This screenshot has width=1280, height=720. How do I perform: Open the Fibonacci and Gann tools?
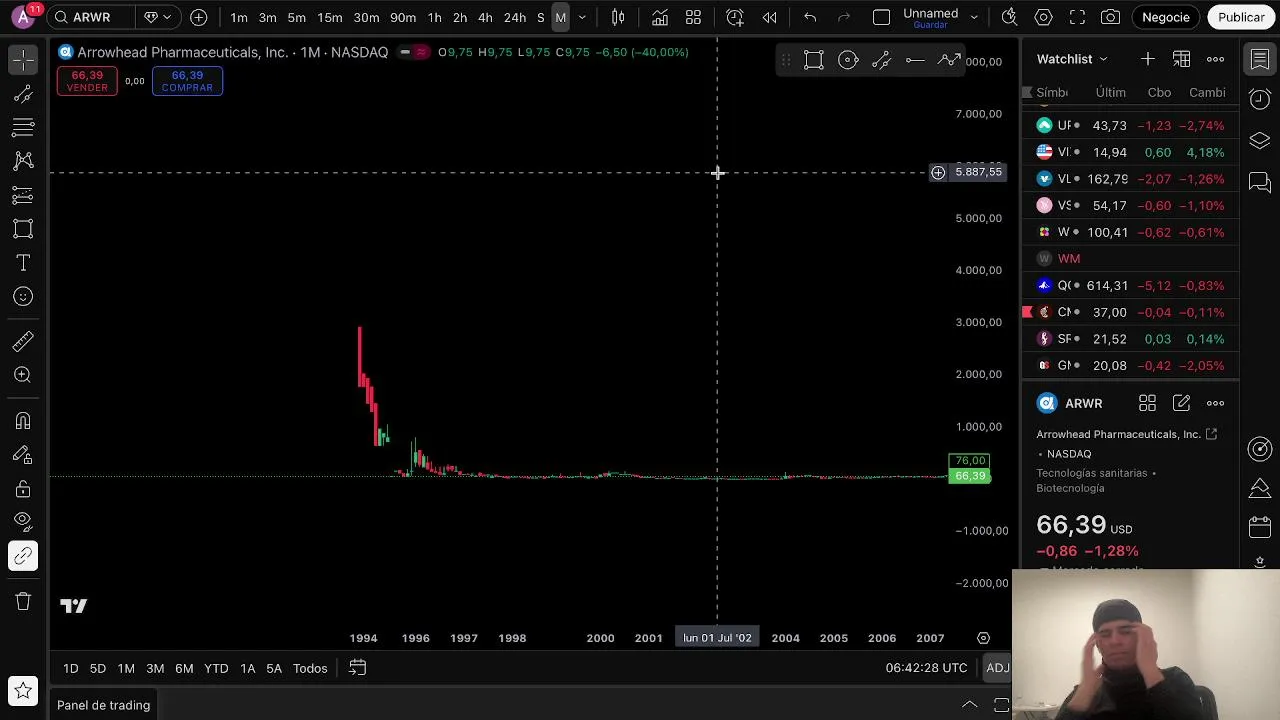(x=23, y=127)
